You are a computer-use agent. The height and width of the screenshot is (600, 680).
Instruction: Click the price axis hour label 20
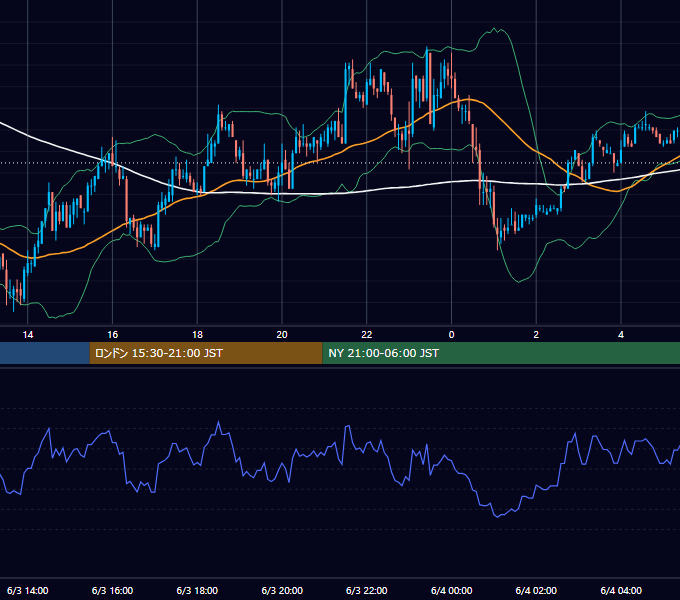pos(282,335)
